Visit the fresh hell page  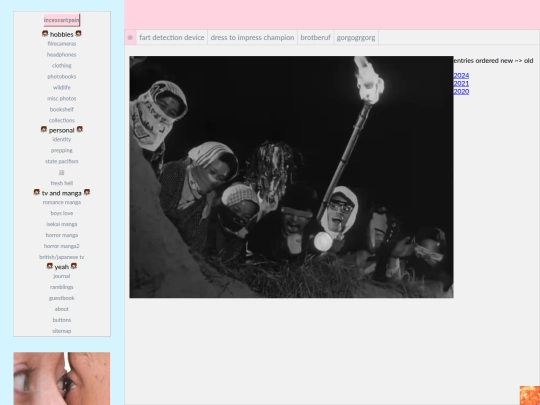pyautogui.click(x=62, y=183)
